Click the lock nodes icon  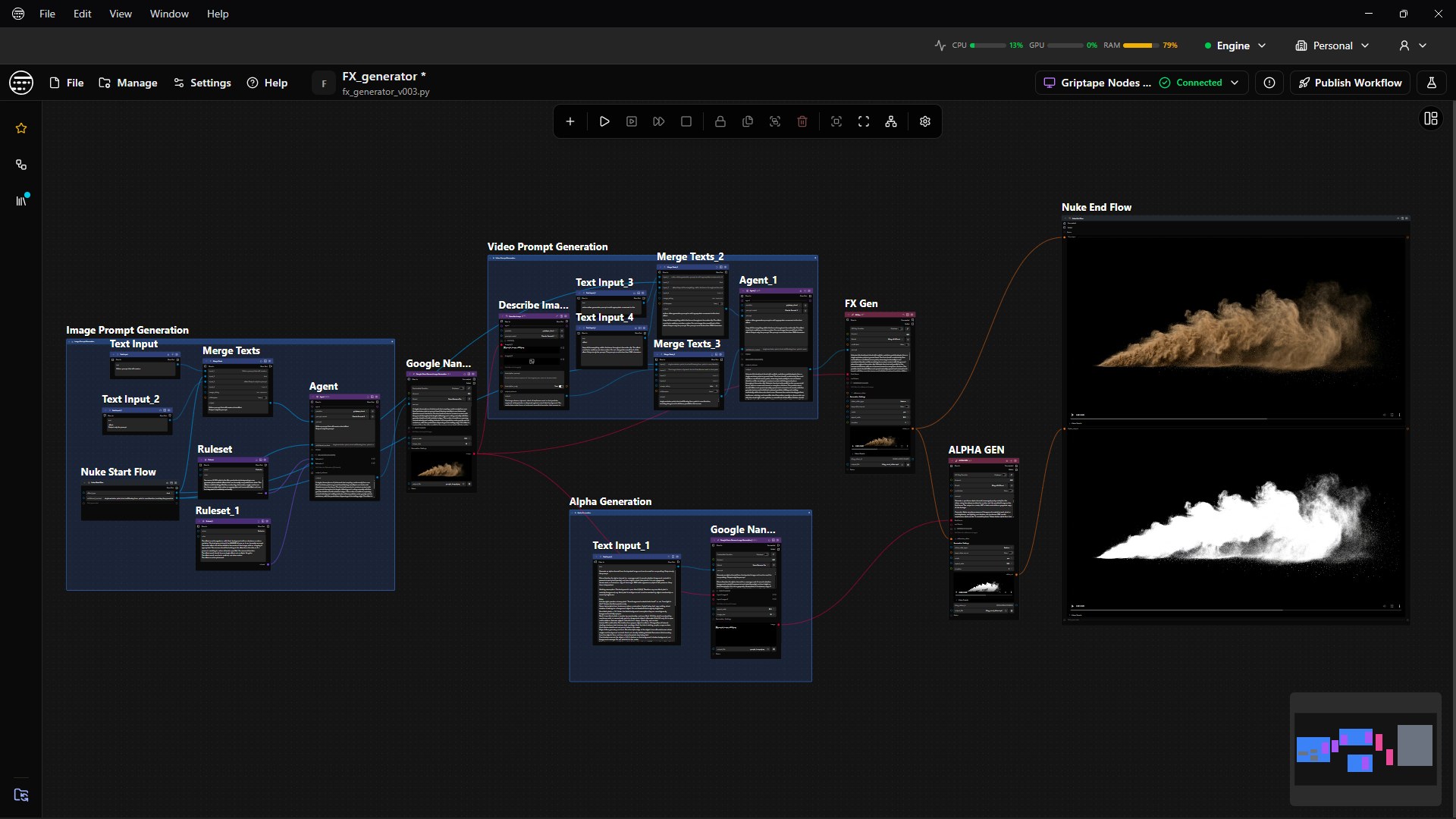pyautogui.click(x=720, y=121)
